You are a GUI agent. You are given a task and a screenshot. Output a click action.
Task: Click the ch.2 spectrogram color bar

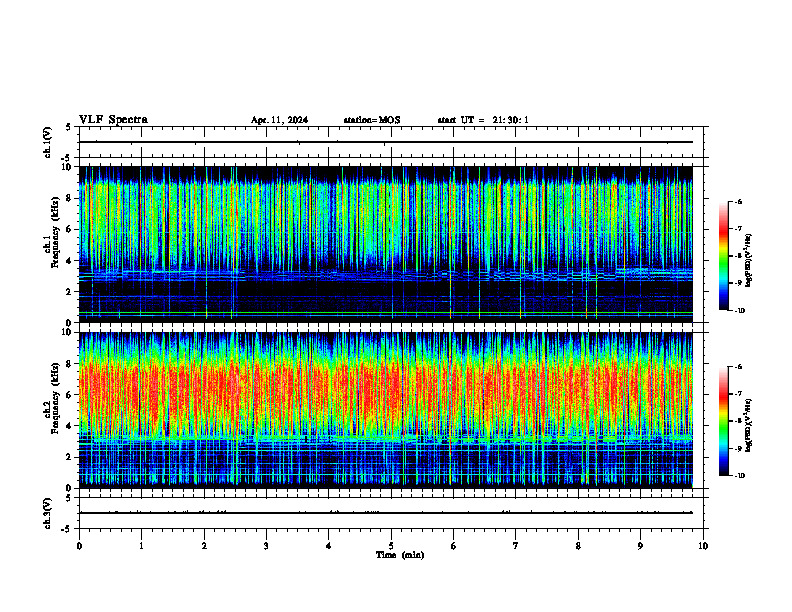click(723, 421)
